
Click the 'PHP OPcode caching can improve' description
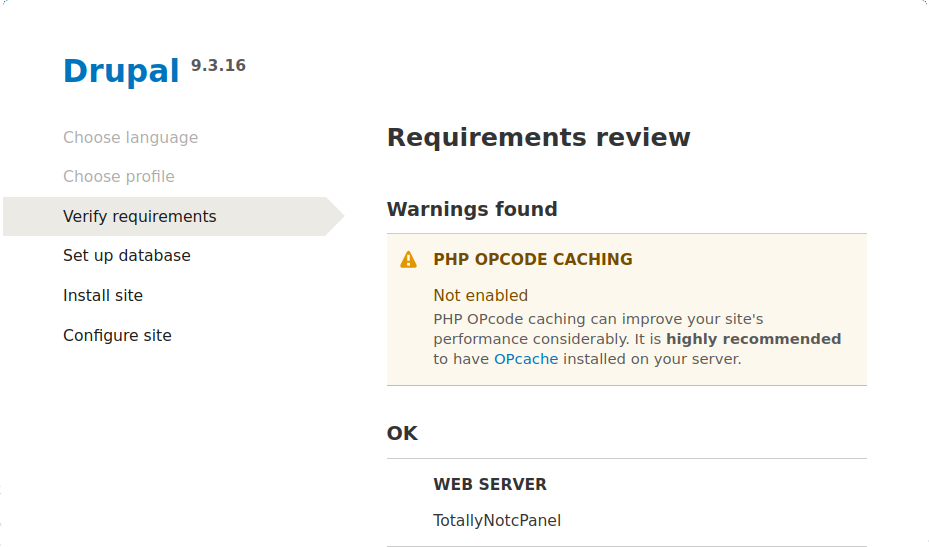[598, 319]
